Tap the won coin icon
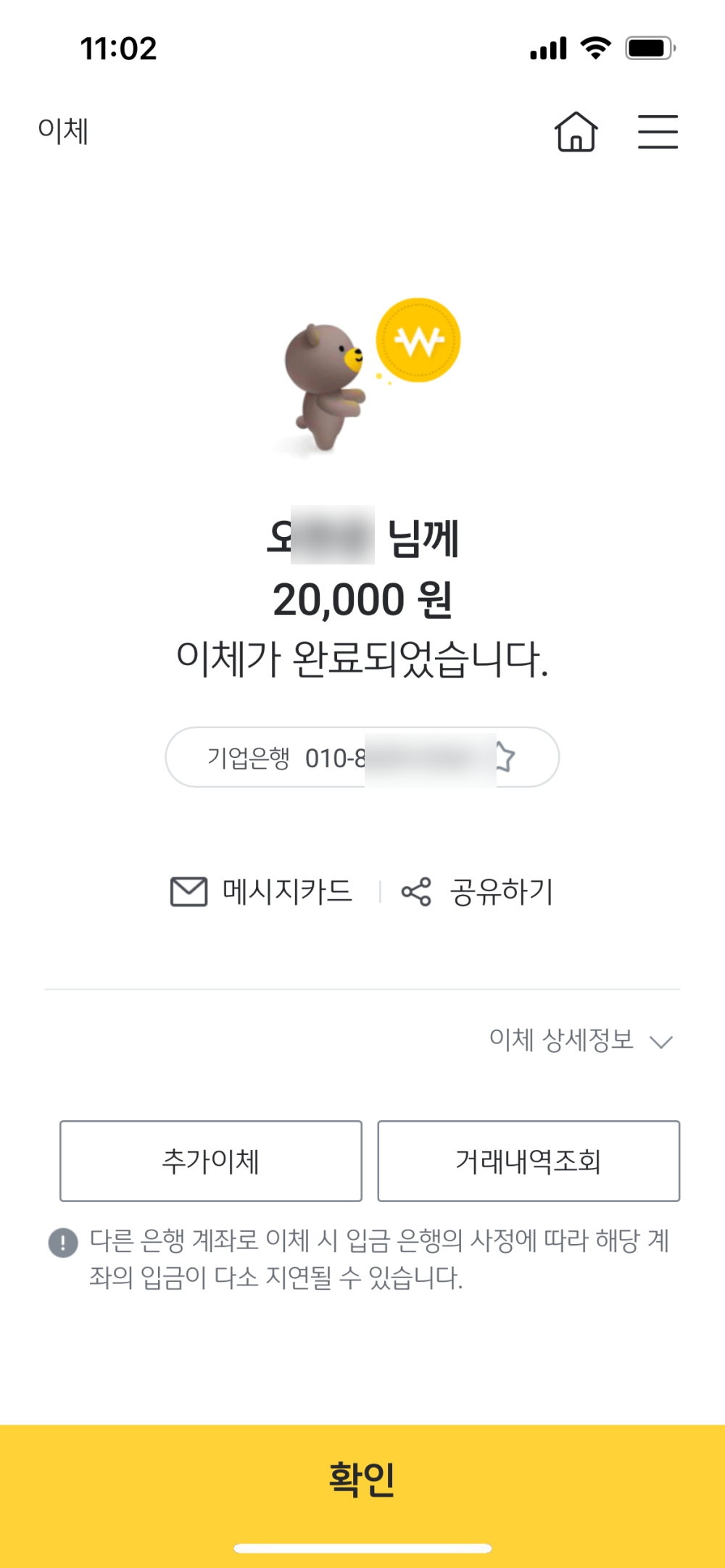 (418, 340)
